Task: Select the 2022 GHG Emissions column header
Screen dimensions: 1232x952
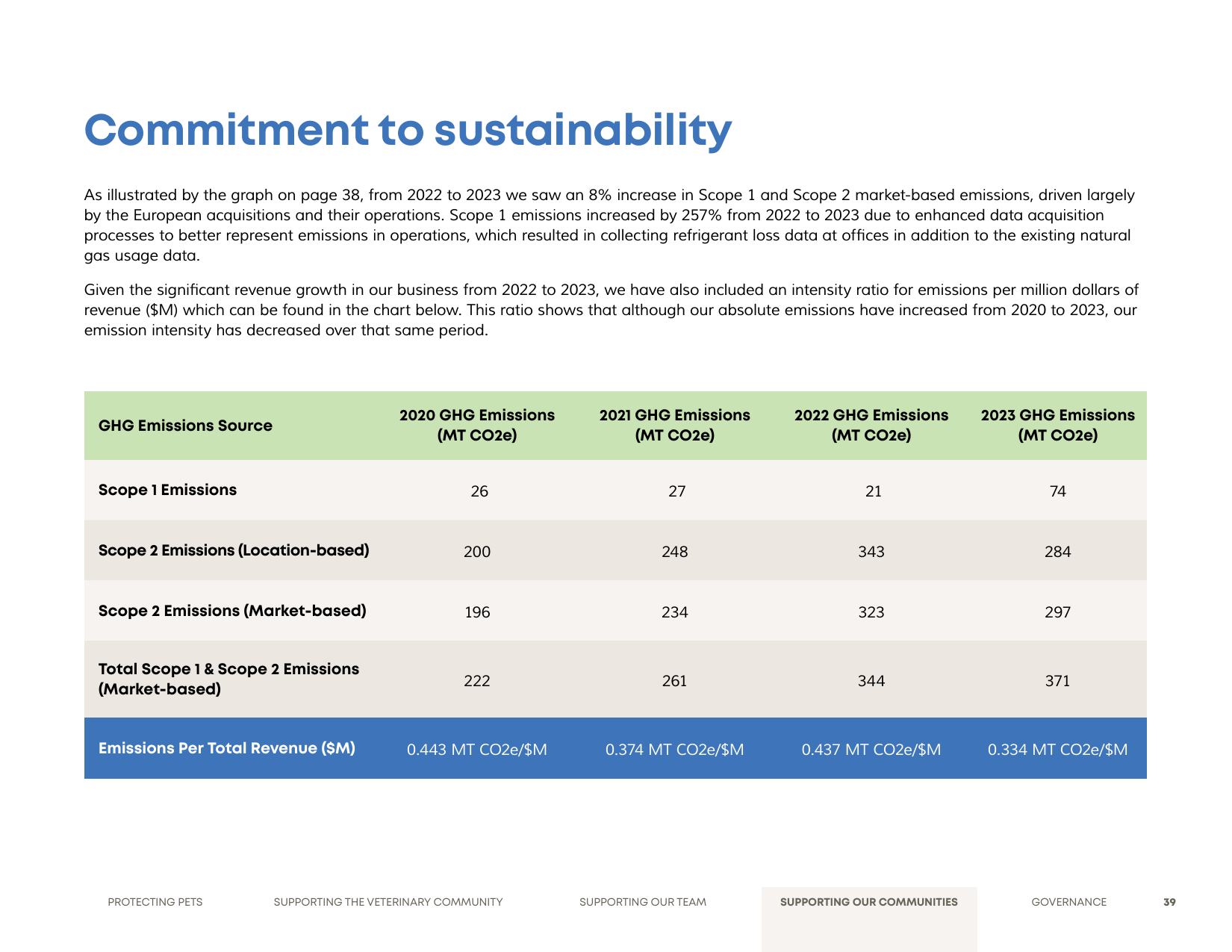Action: pos(871,425)
